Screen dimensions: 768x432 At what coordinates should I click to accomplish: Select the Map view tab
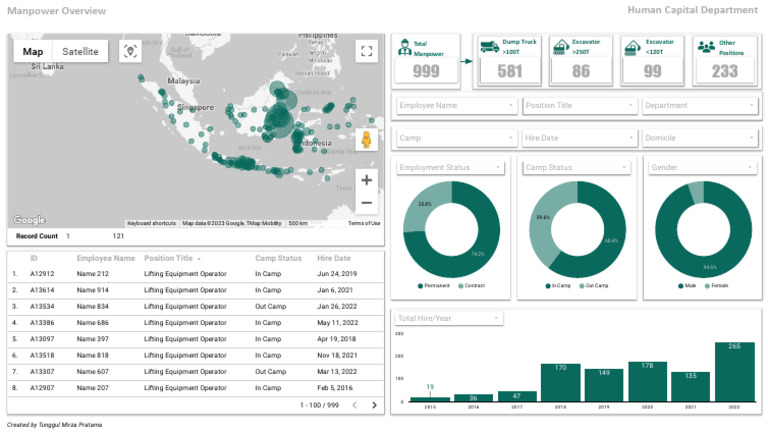(x=34, y=51)
